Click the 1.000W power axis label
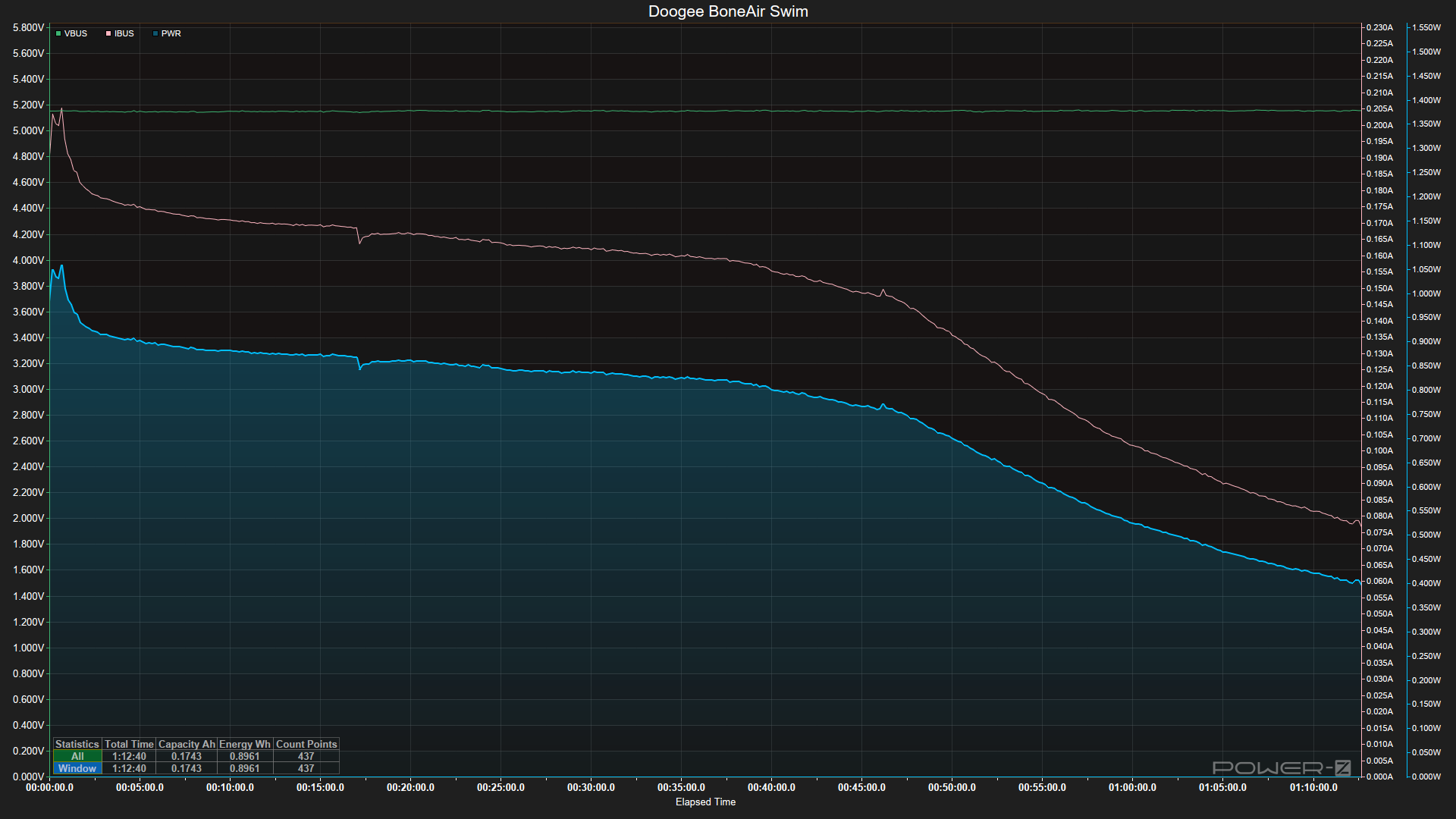The width and height of the screenshot is (1456, 819). pyautogui.click(x=1426, y=293)
